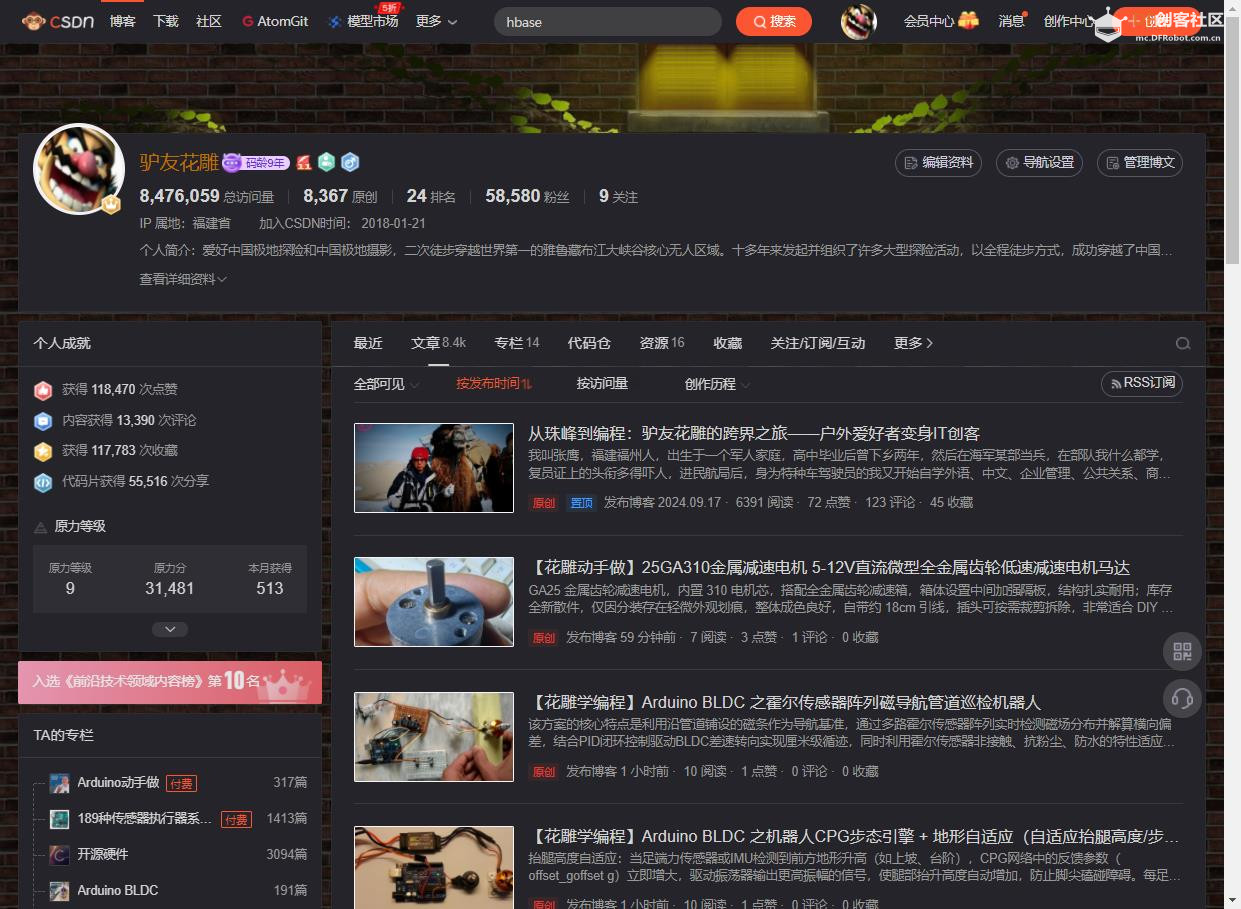Open 模型市场 in the navigation bar
Viewport: 1241px width, 909px height.
364,21
